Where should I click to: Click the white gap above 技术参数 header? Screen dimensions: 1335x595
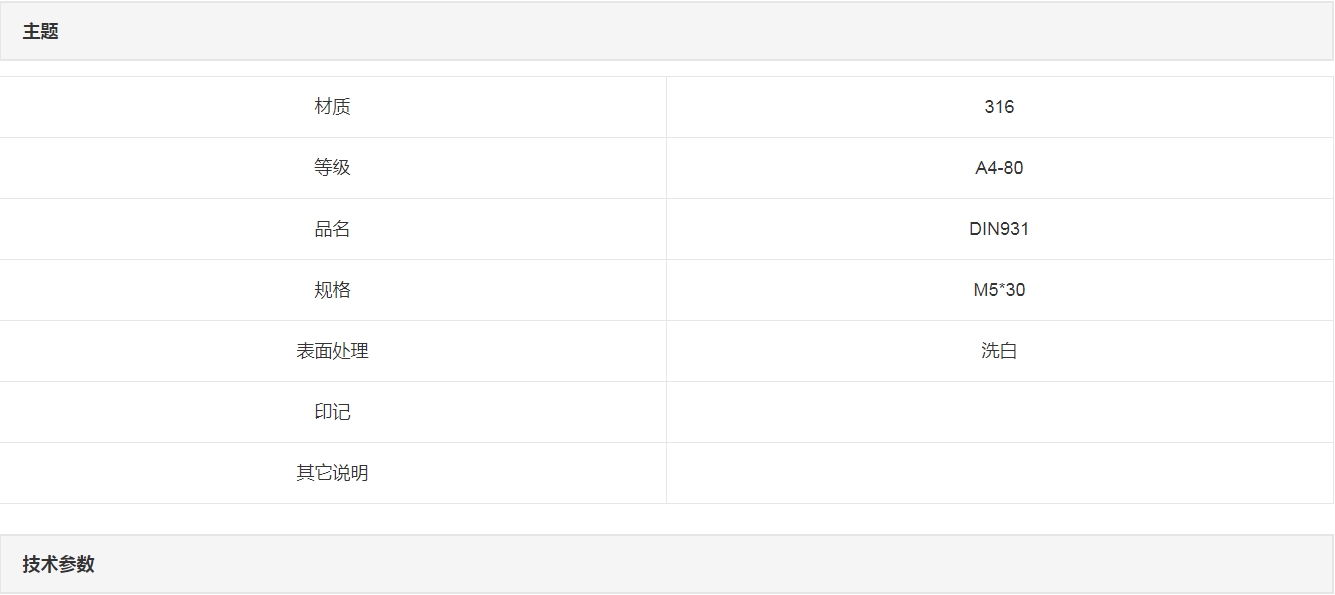[667, 519]
